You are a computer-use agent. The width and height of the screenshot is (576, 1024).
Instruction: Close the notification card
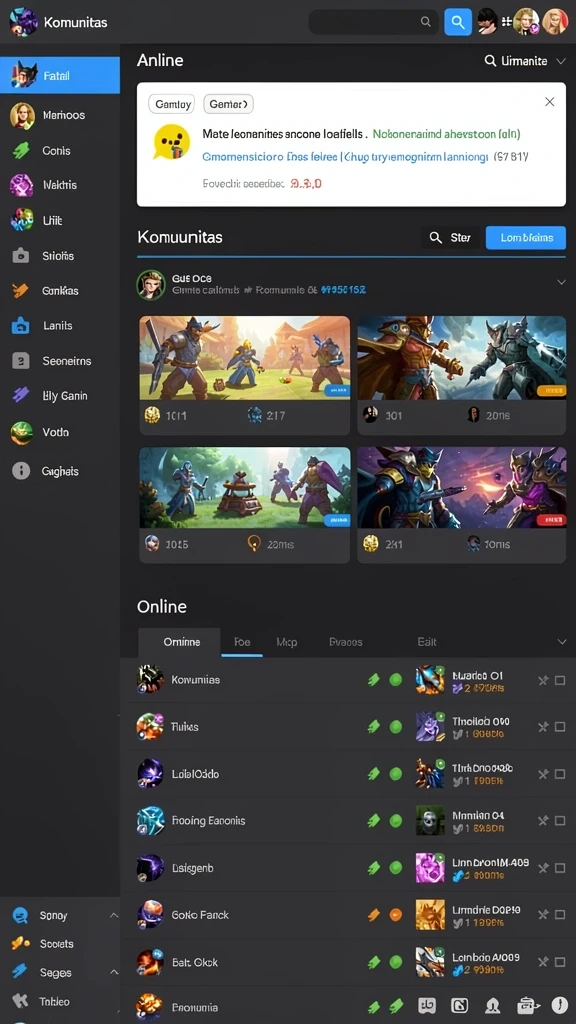tap(550, 102)
